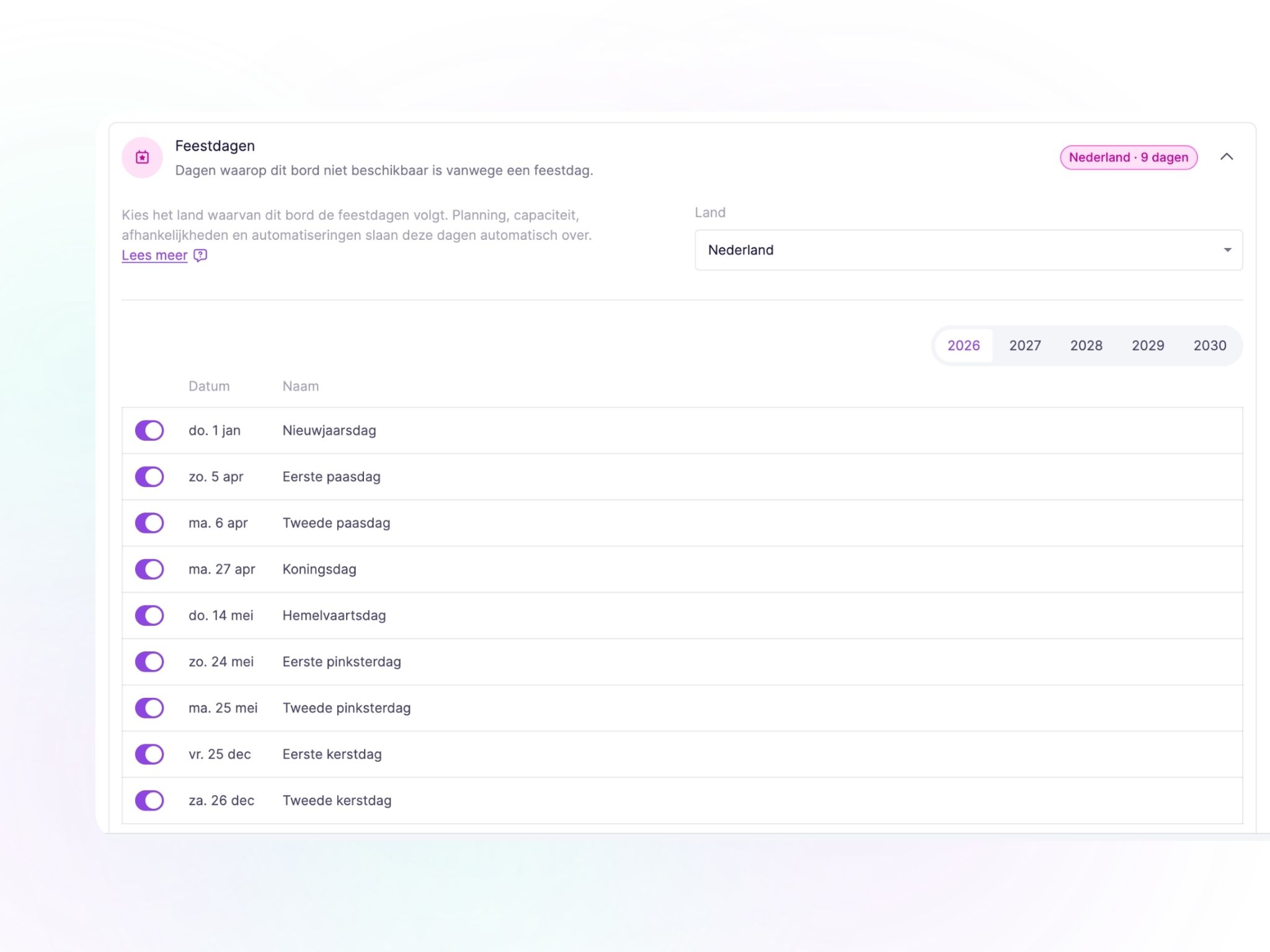Click the 'Nieuwjaarsdag' name text
Image resolution: width=1270 pixels, height=952 pixels.
(x=329, y=430)
